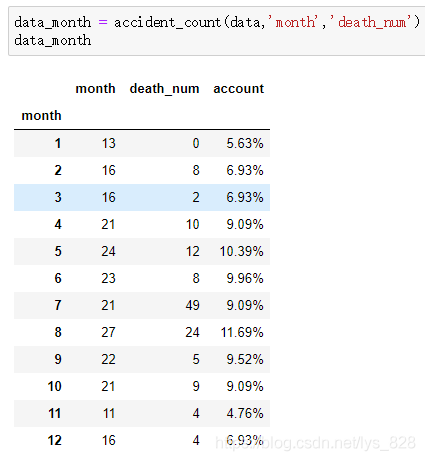Click the accident_count function name in code
Image resolution: width=425 pixels, height=461 pixels.
(x=168, y=22)
